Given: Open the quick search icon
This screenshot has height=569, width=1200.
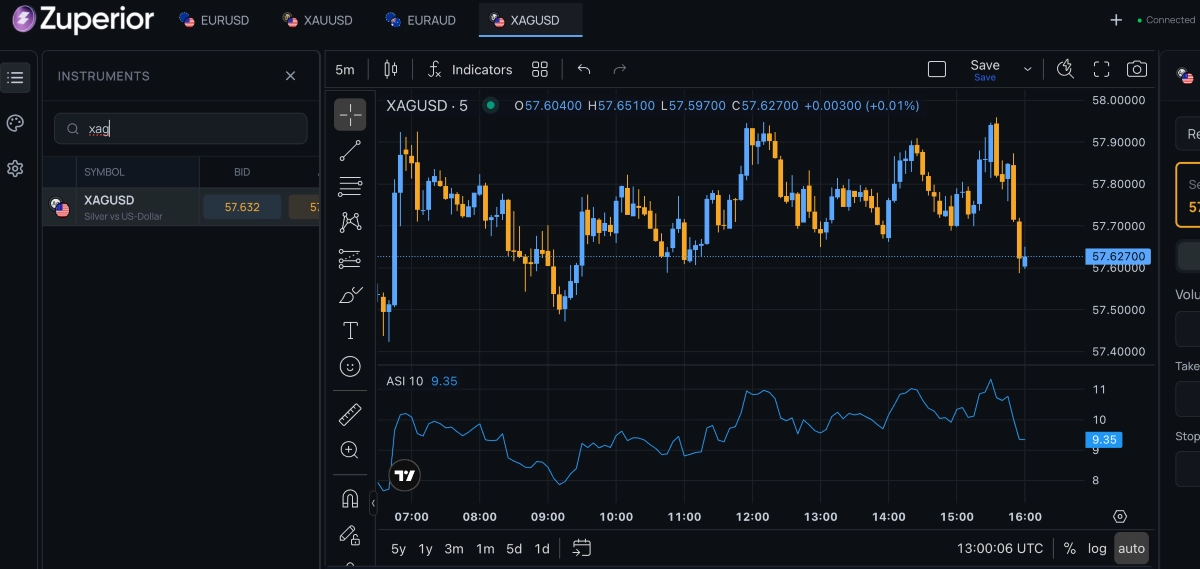Looking at the screenshot, I should point(1065,69).
